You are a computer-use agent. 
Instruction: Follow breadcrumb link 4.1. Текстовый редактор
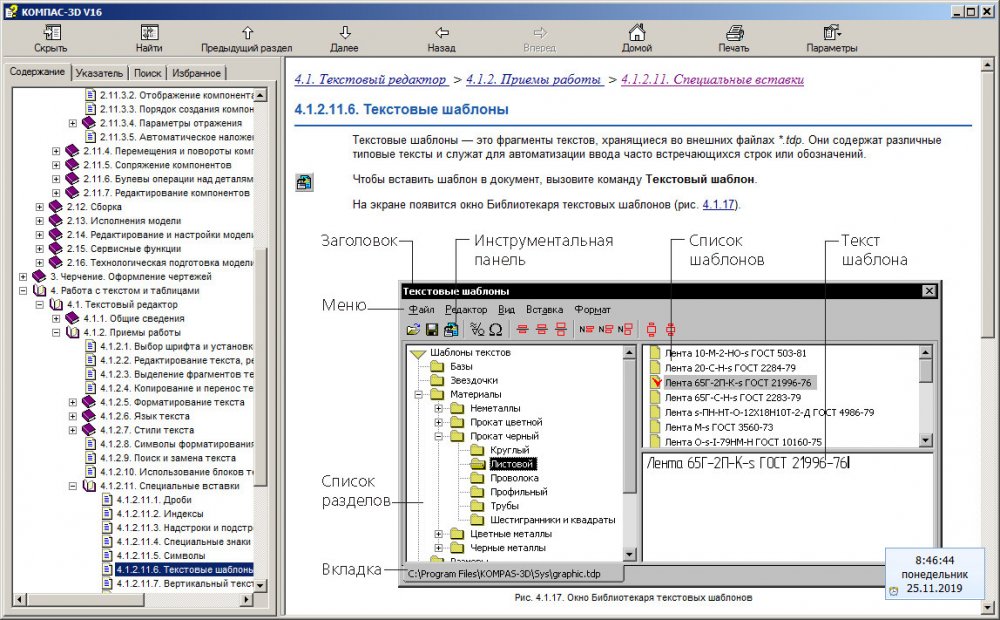pyautogui.click(x=371, y=80)
